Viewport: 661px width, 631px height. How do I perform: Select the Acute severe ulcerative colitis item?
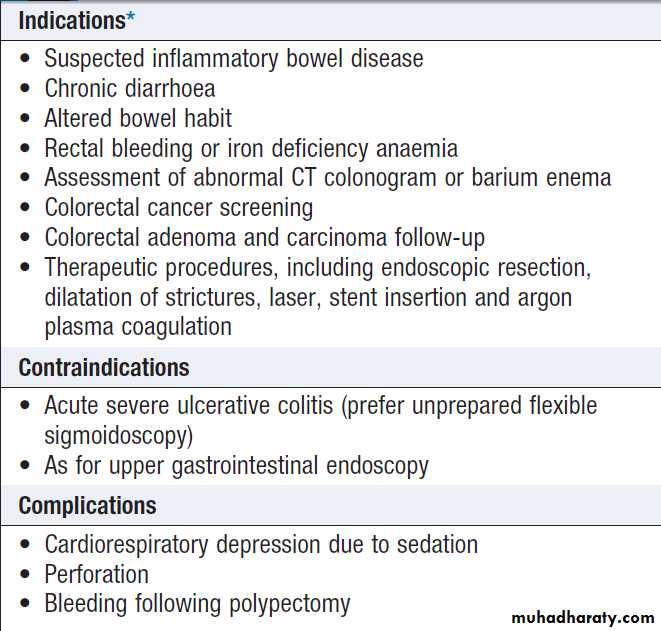(320, 406)
